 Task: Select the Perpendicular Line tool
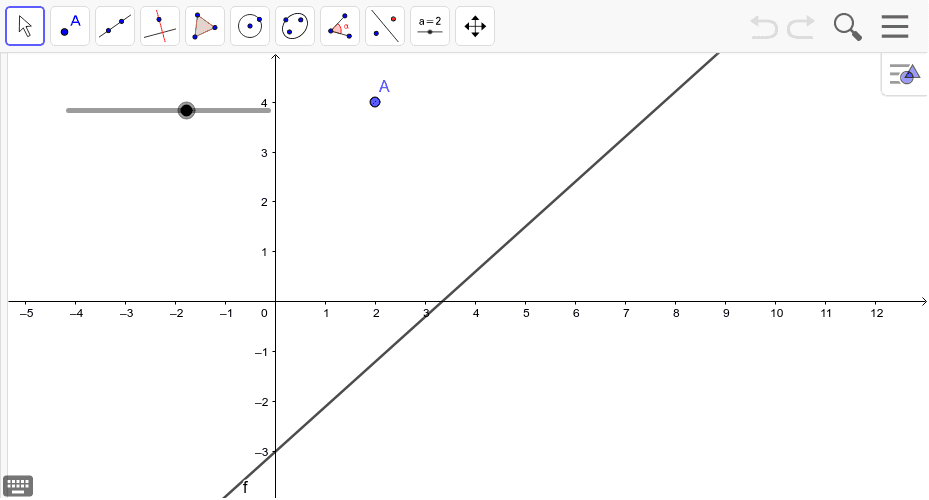point(160,26)
